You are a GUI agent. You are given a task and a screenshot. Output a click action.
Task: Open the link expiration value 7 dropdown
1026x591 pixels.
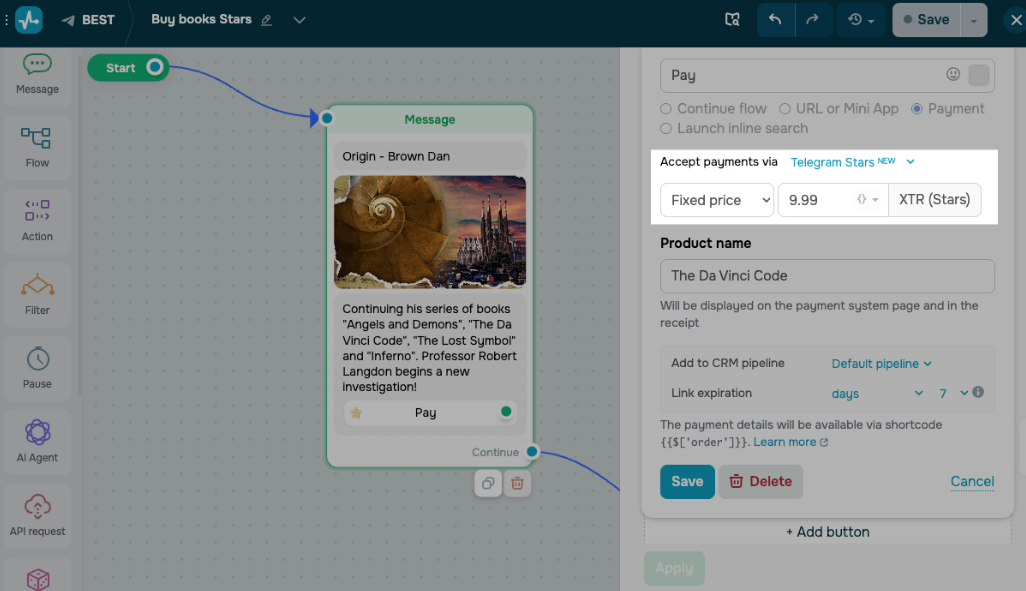pyautogui.click(x=953, y=393)
